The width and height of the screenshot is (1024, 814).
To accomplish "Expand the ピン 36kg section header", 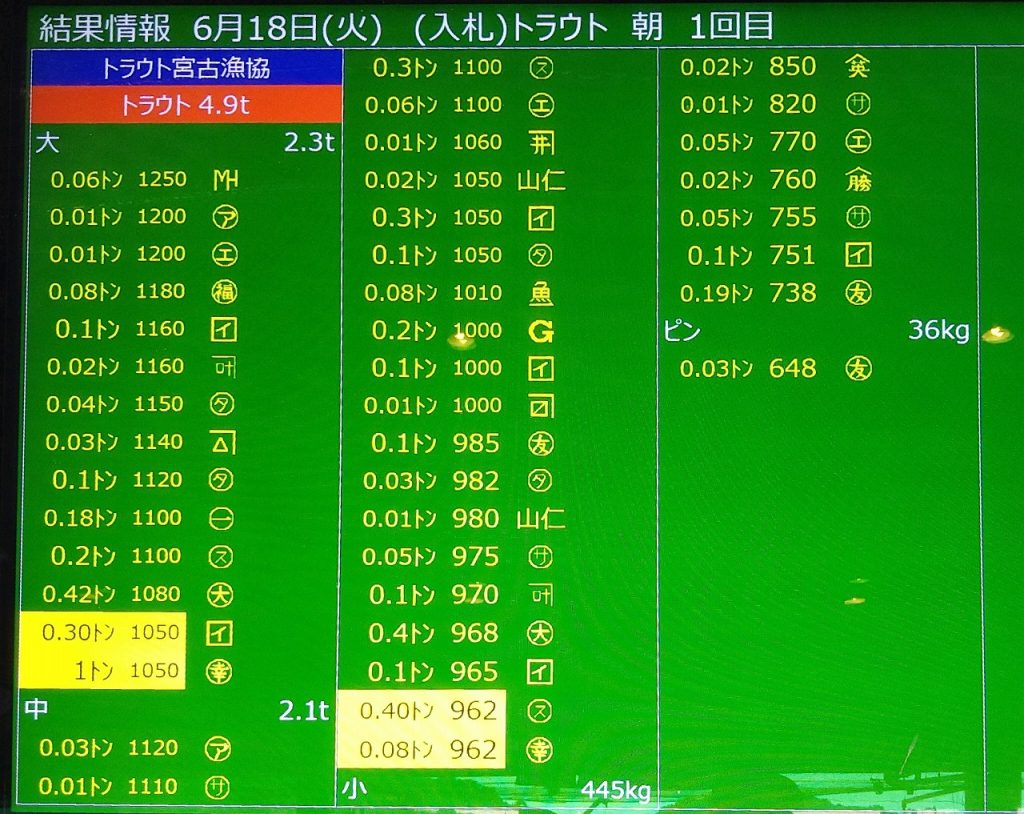I will click(815, 331).
